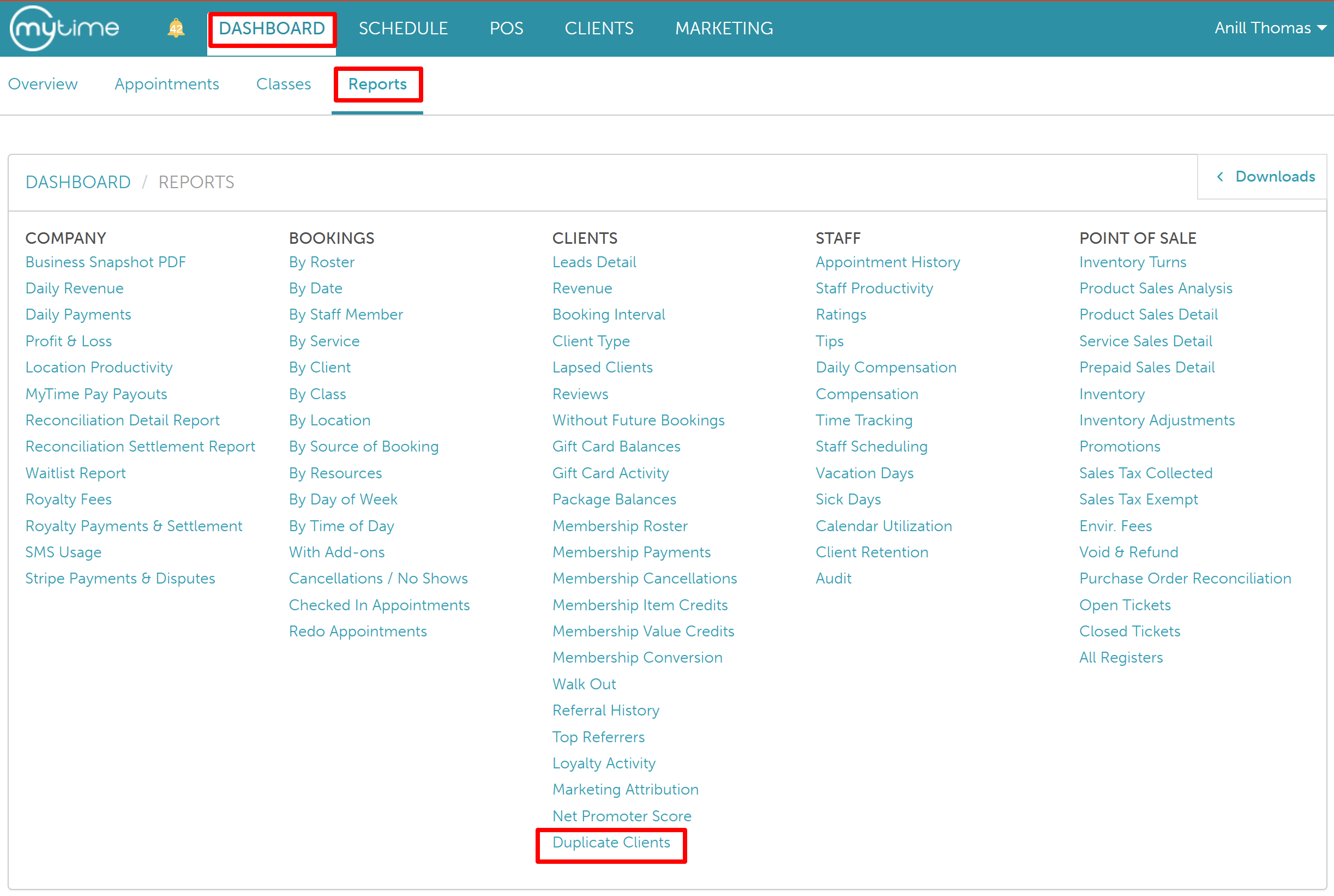Open the Staff Productivity report

874,288
